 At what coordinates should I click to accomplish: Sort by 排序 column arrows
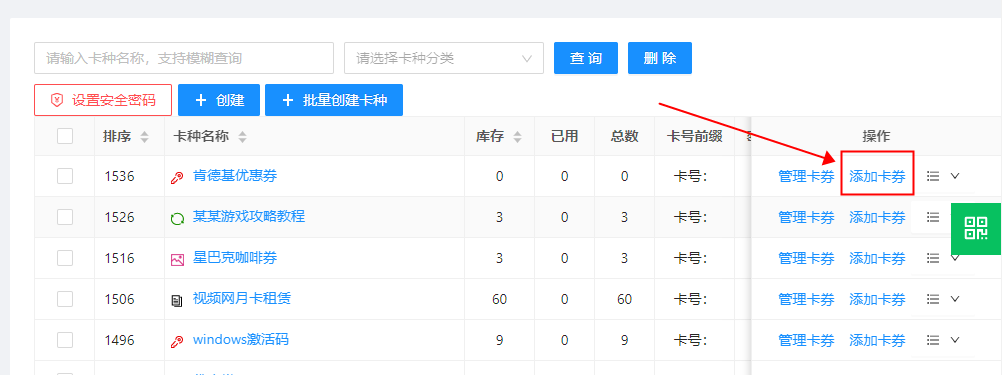[144, 137]
